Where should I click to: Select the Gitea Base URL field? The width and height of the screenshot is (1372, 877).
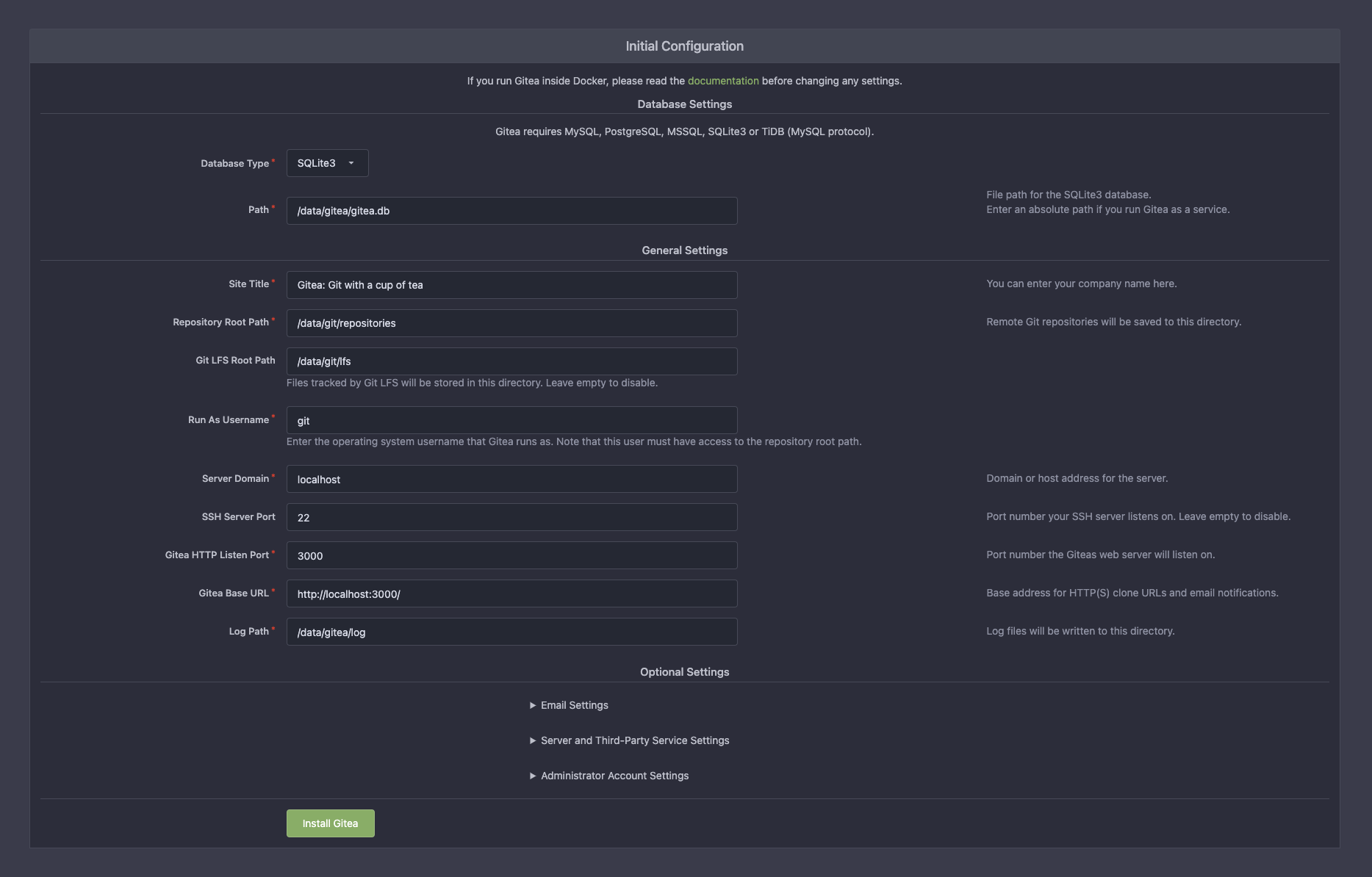tap(511, 593)
